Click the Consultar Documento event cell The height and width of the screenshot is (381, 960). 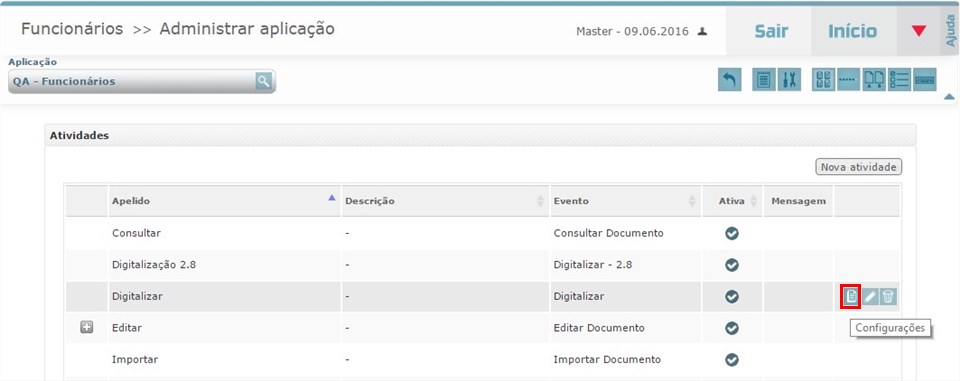[609, 233]
